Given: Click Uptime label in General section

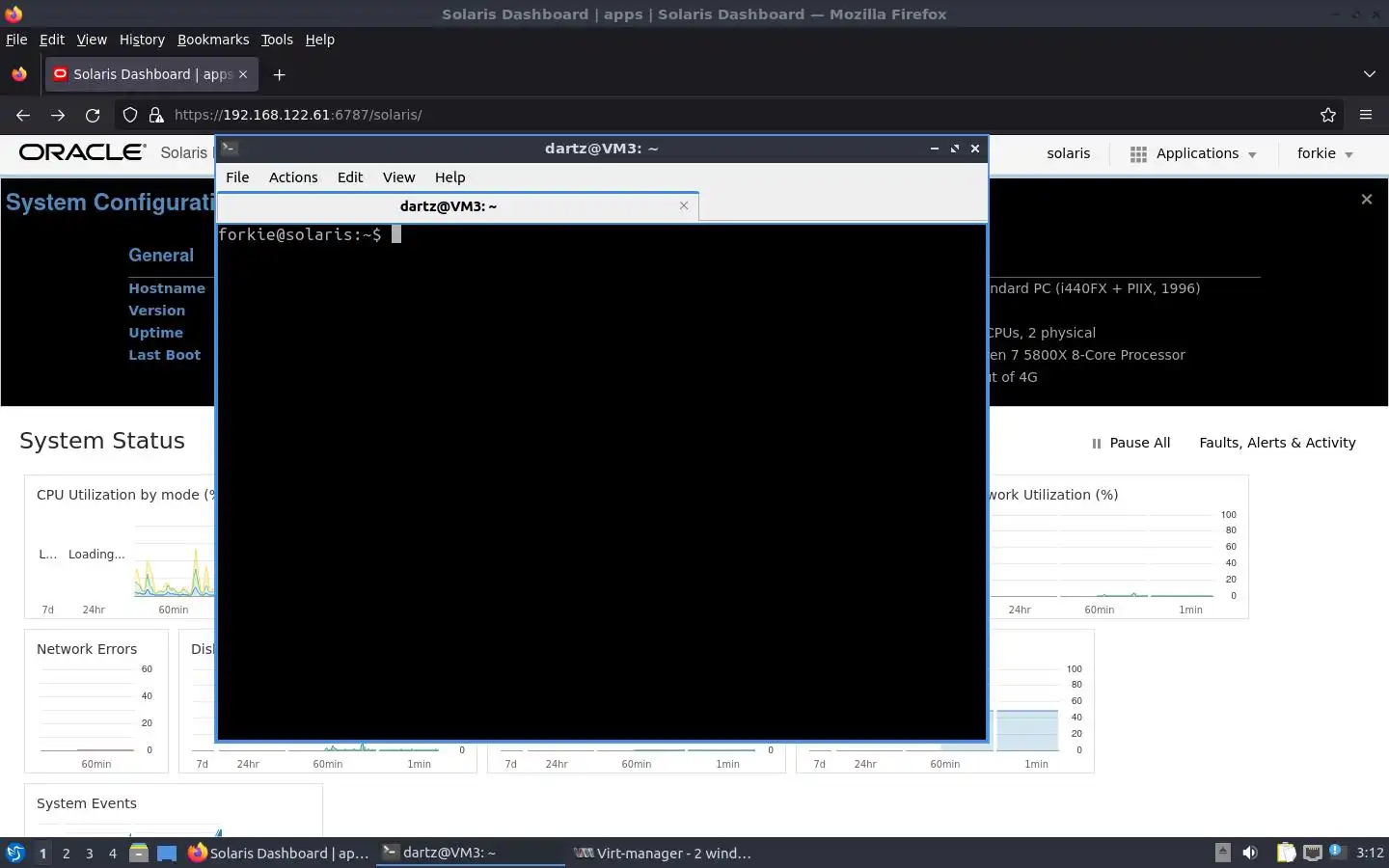Looking at the screenshot, I should [155, 333].
